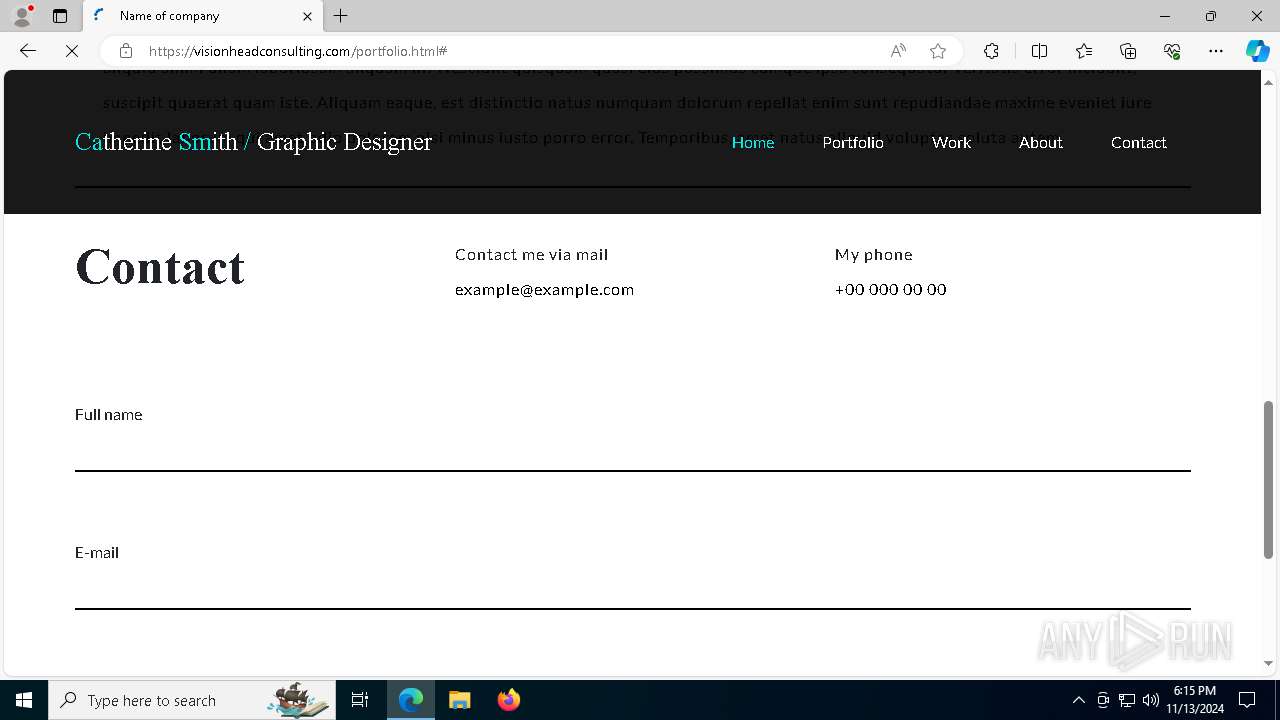Enable split screen view

(x=1039, y=51)
